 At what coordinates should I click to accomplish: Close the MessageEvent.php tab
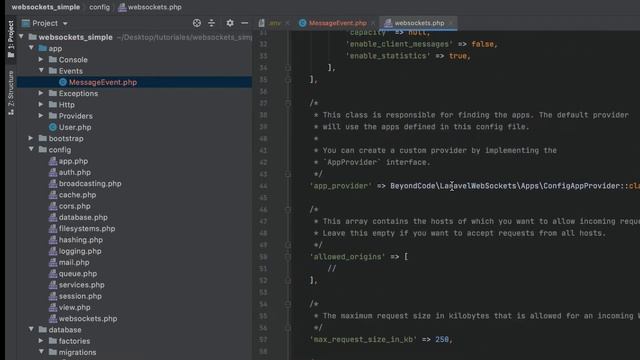click(373, 23)
